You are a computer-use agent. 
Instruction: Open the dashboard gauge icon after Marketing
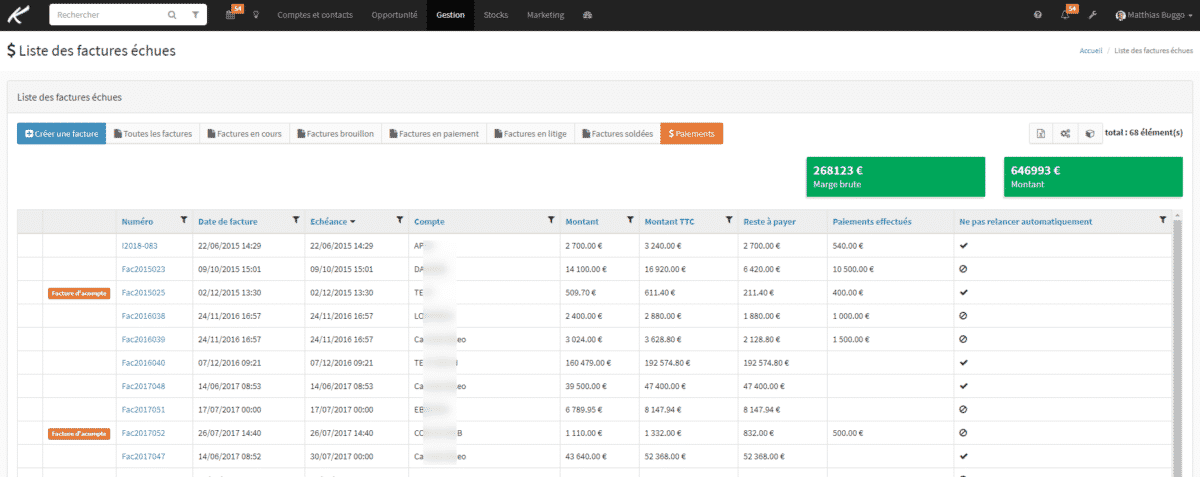(587, 16)
